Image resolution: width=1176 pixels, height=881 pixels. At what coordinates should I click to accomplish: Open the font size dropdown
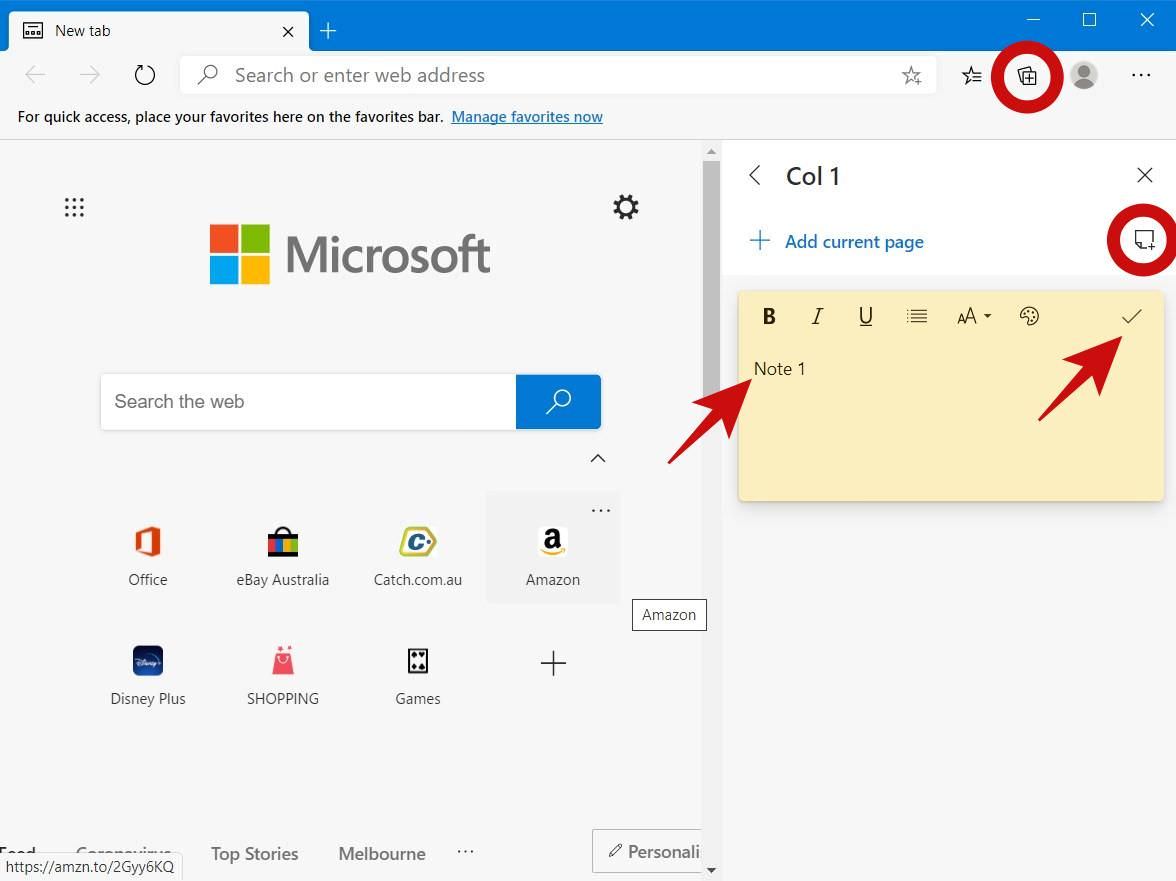click(x=974, y=316)
